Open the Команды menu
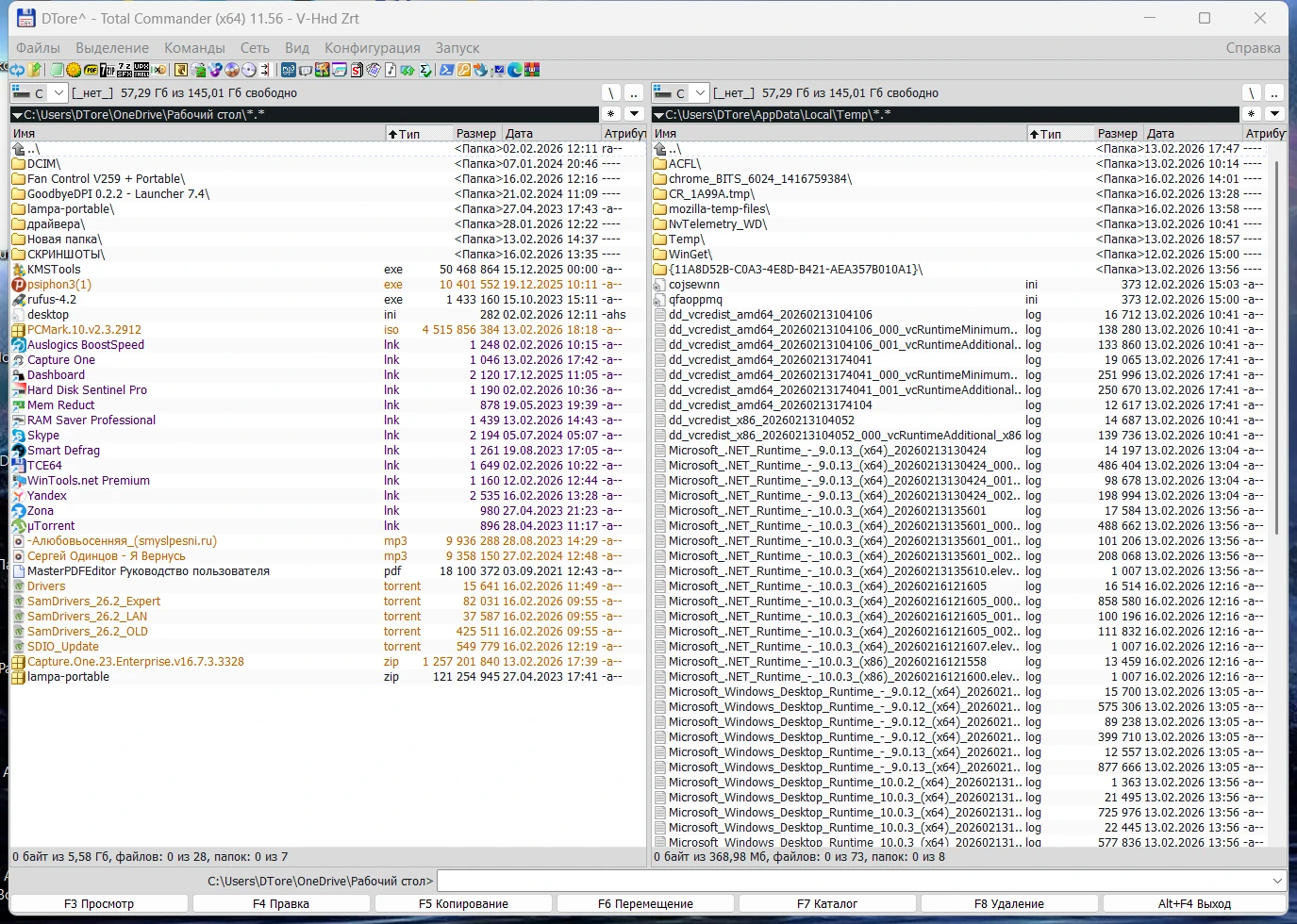 tap(194, 48)
